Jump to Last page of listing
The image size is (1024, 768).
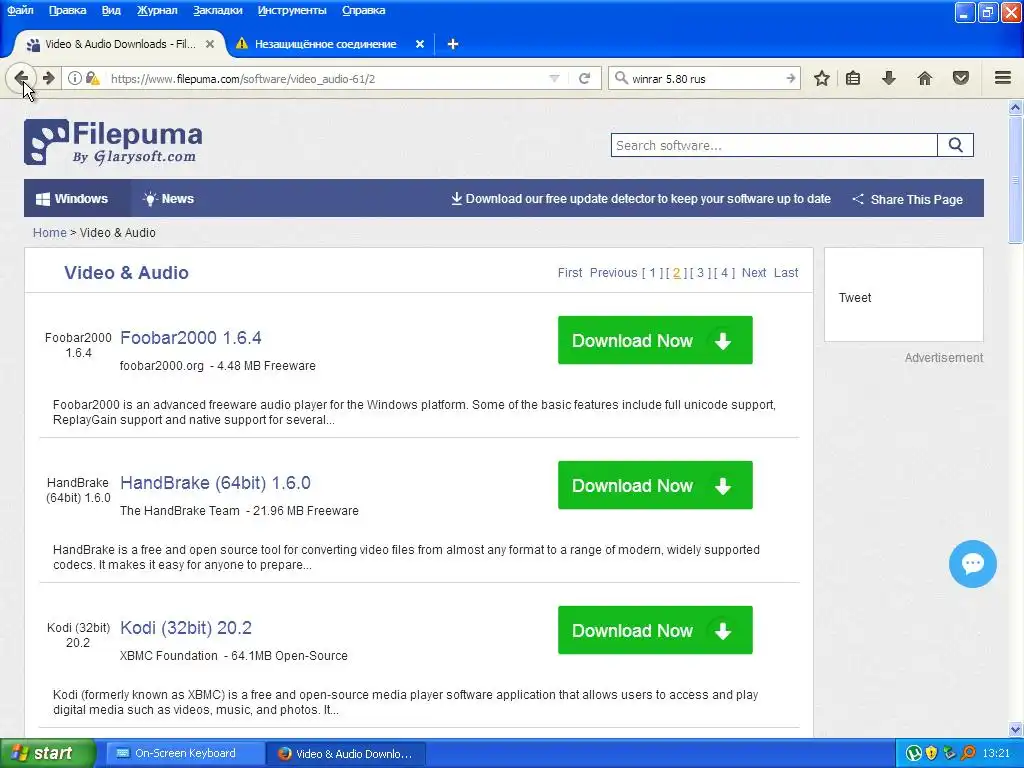(x=786, y=273)
